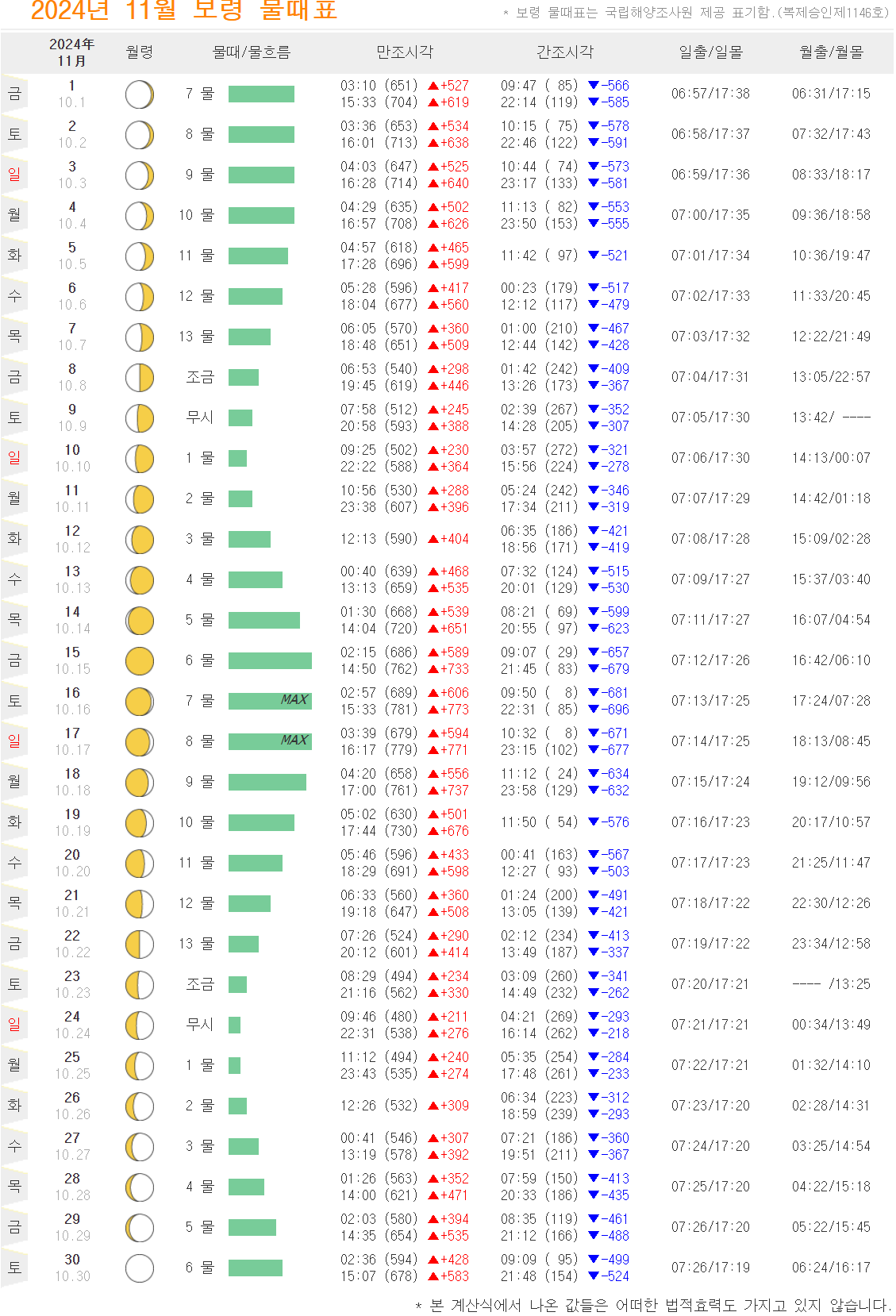Image resolution: width=896 pixels, height=1316 pixels.
Task: Click the moon phase icon for November 23
Action: click(x=140, y=985)
